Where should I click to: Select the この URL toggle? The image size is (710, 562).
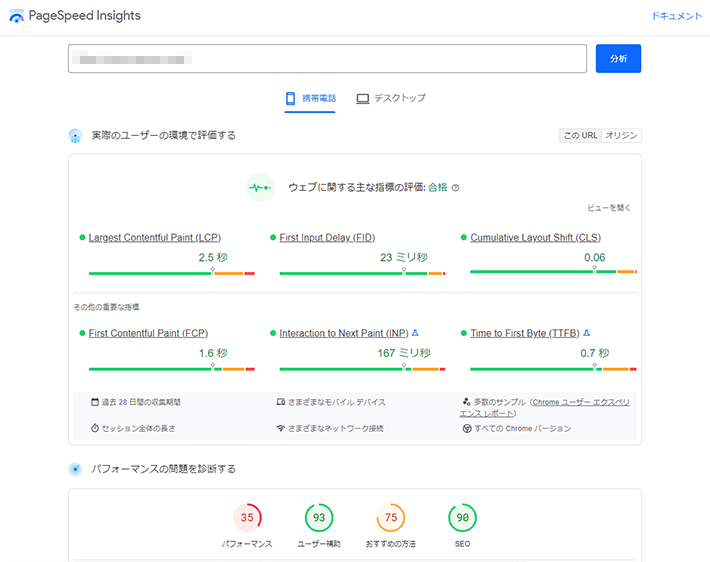point(580,135)
